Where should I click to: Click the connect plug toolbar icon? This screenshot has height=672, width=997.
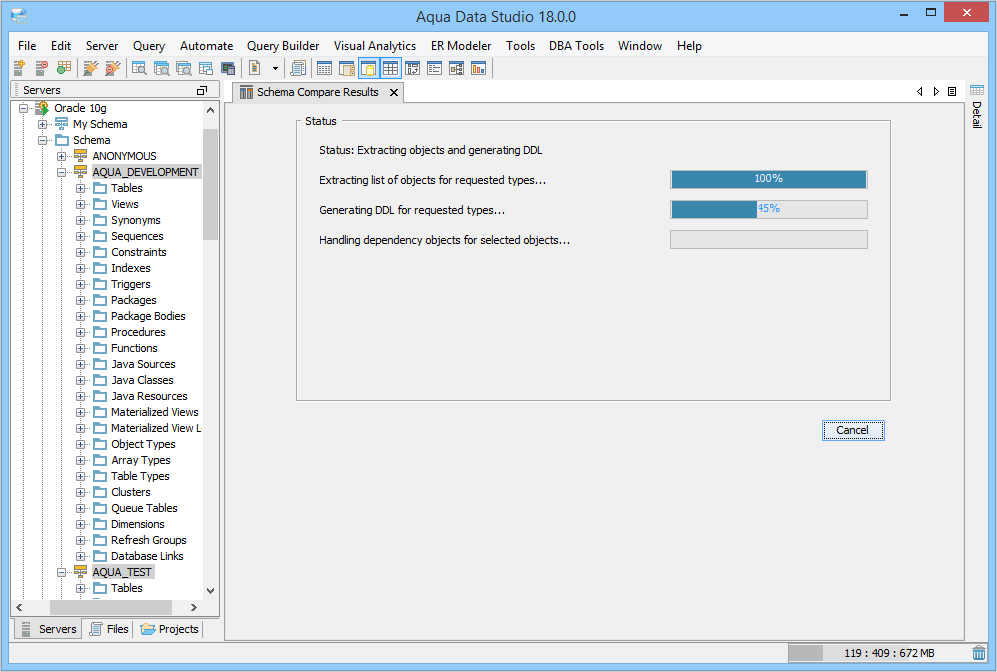(x=91, y=68)
